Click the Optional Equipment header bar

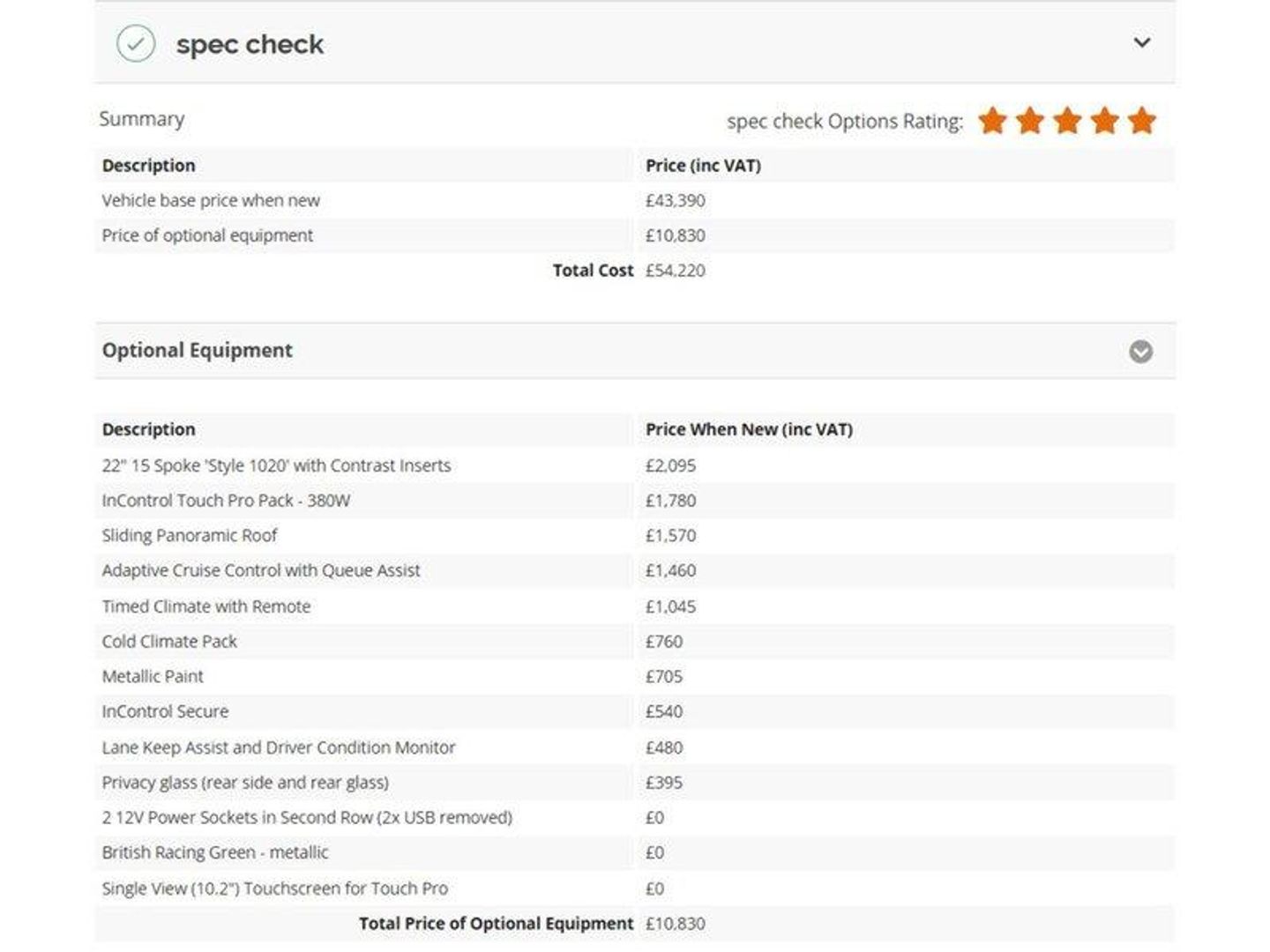coord(635,351)
